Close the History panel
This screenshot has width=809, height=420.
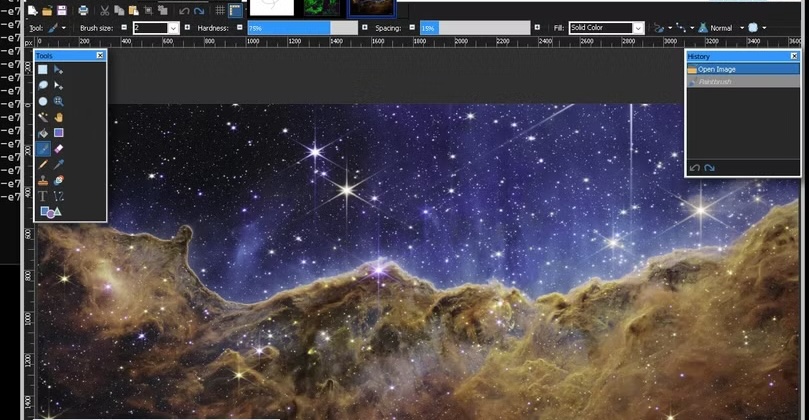[794, 56]
